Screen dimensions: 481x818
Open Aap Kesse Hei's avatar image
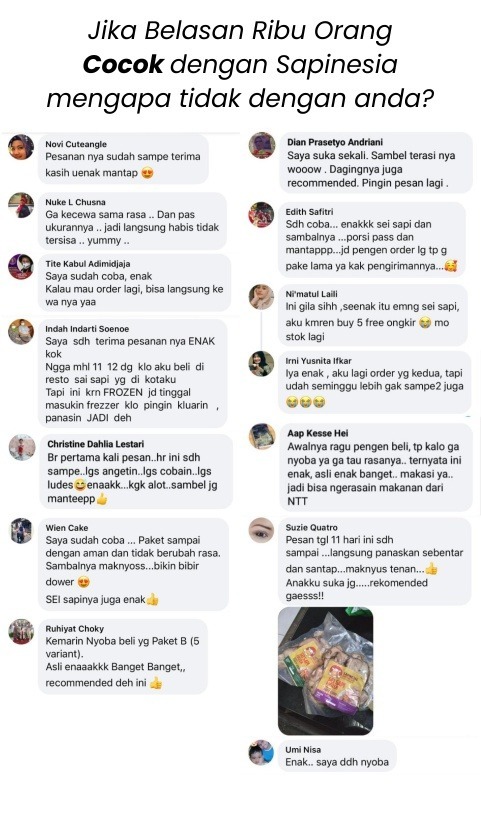(262, 436)
